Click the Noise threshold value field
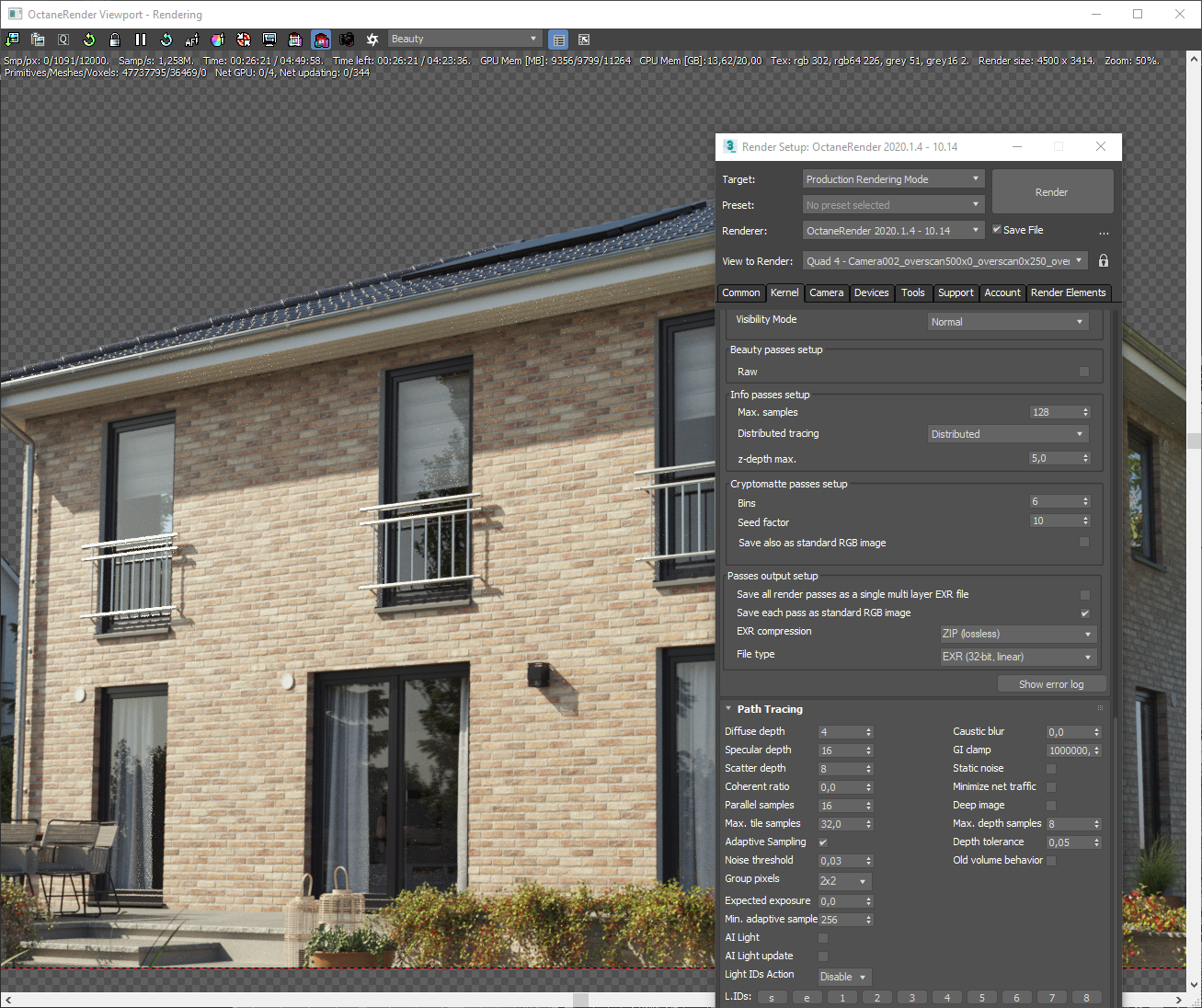This screenshot has height=1008, width=1202. click(x=841, y=861)
